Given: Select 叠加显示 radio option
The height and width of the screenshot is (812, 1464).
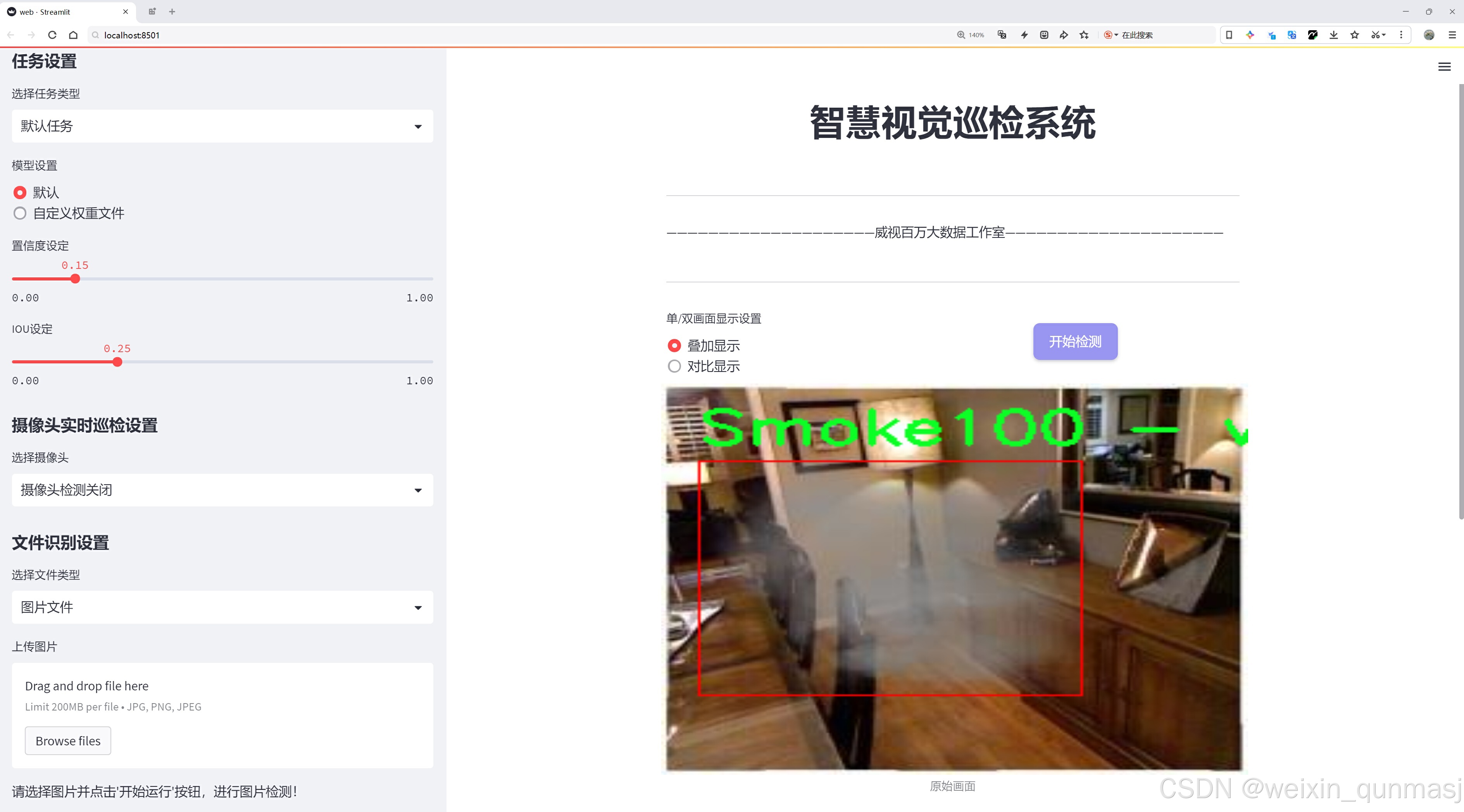Looking at the screenshot, I should point(674,346).
